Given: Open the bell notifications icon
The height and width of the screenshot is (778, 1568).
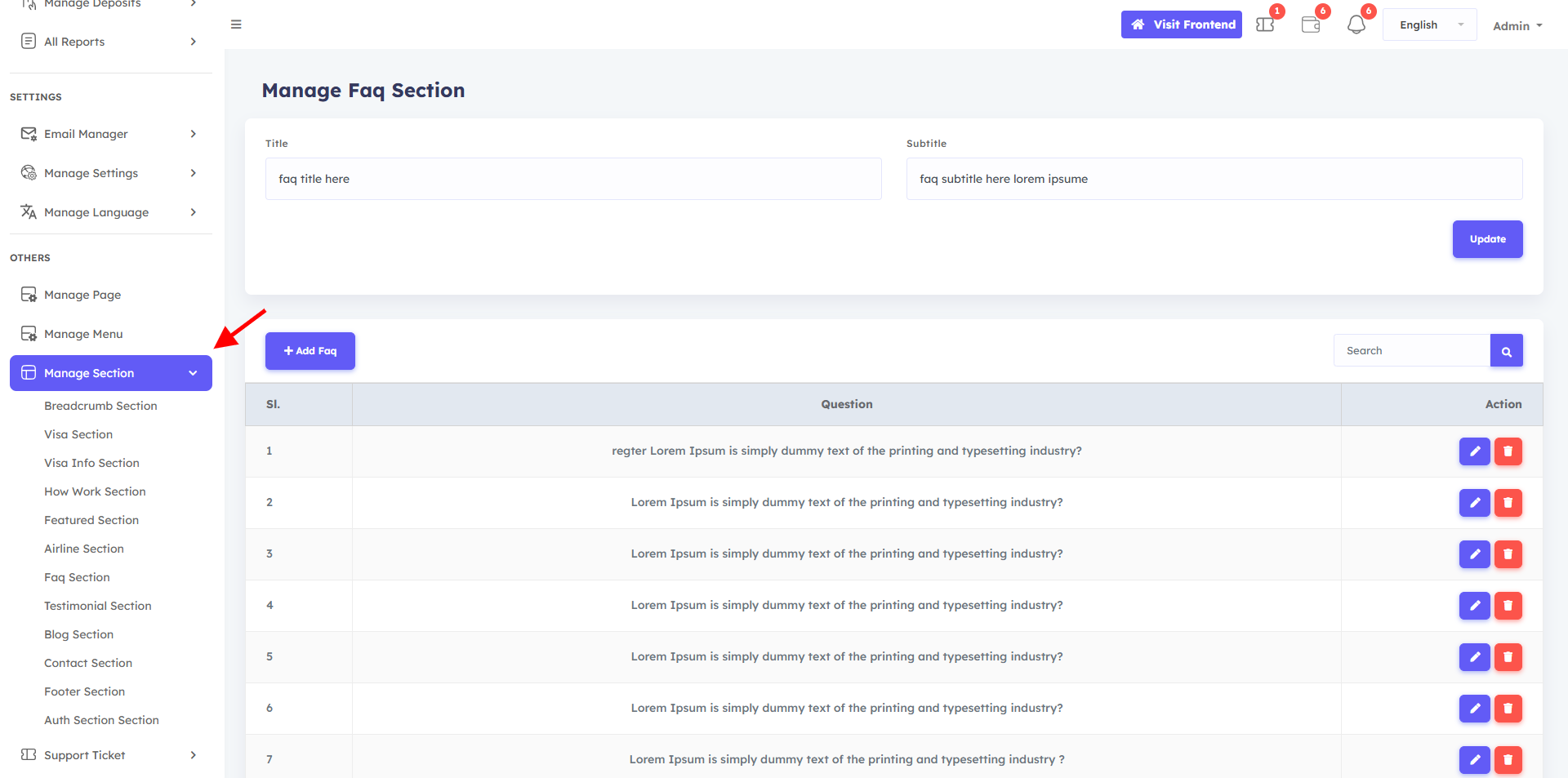Looking at the screenshot, I should pos(1356,24).
